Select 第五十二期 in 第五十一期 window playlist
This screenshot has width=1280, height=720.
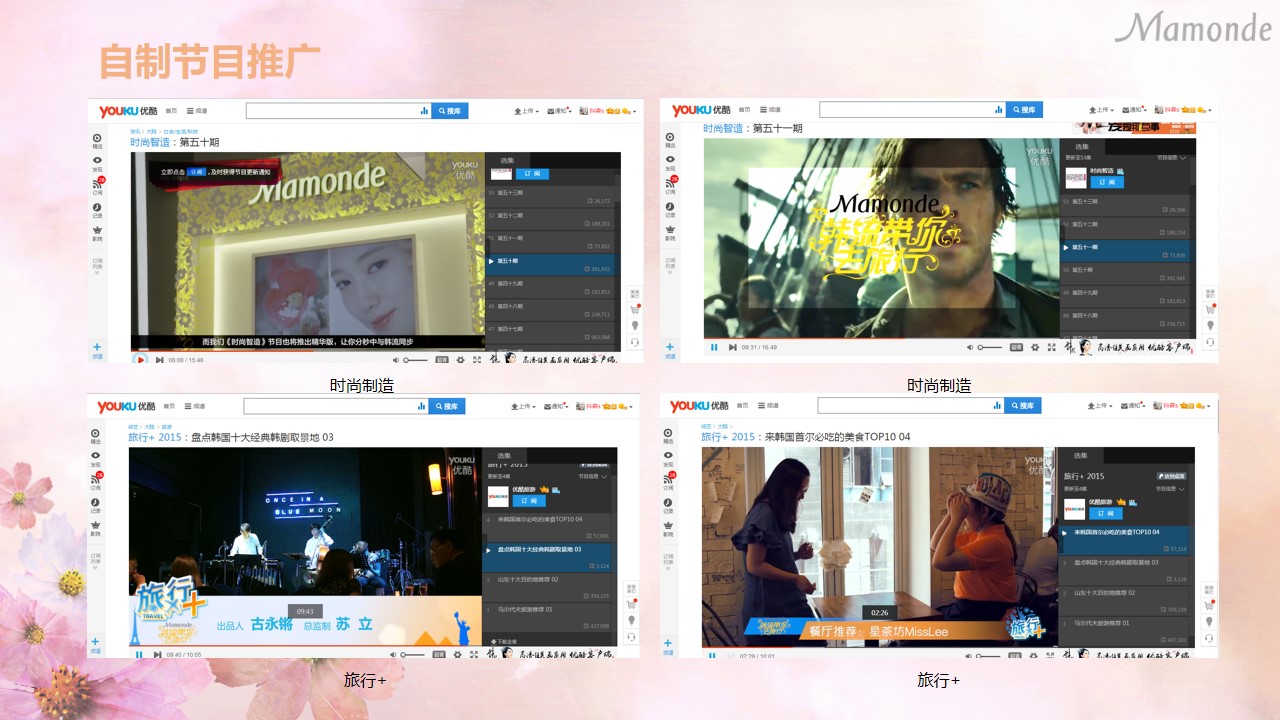click(x=1125, y=229)
